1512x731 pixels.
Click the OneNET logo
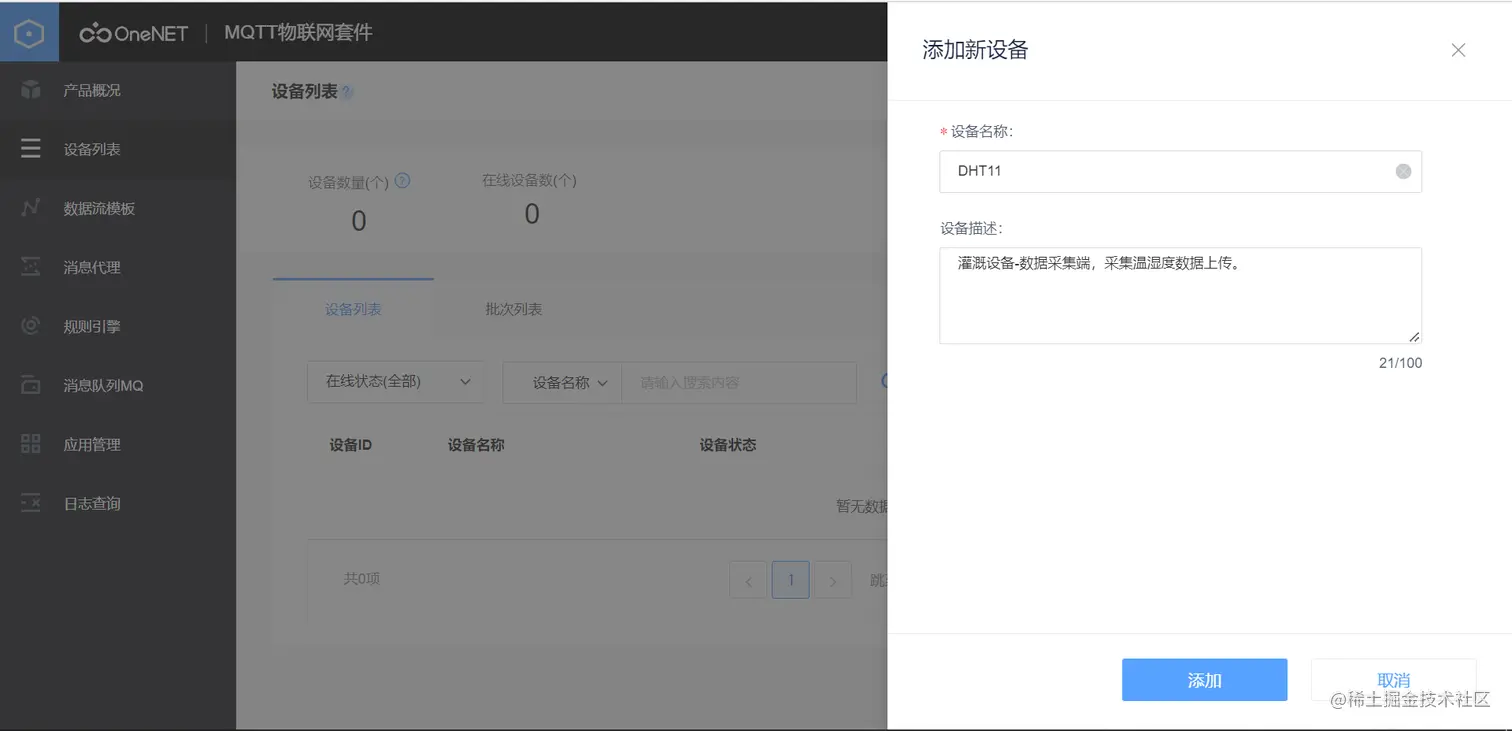[x=134, y=33]
